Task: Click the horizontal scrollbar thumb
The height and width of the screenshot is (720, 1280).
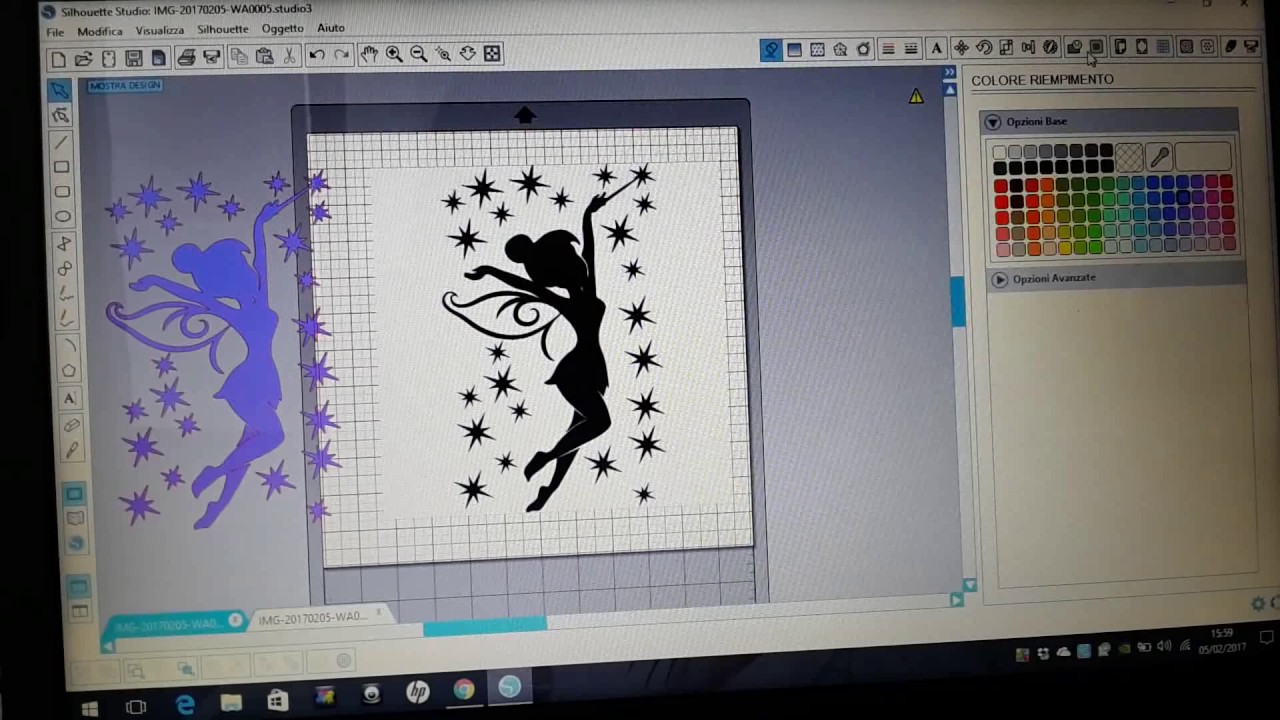Action: 485,627
